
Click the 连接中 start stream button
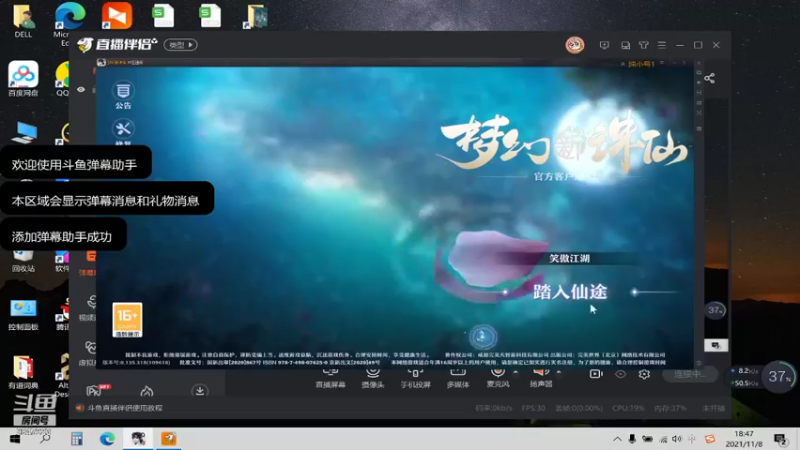690,374
